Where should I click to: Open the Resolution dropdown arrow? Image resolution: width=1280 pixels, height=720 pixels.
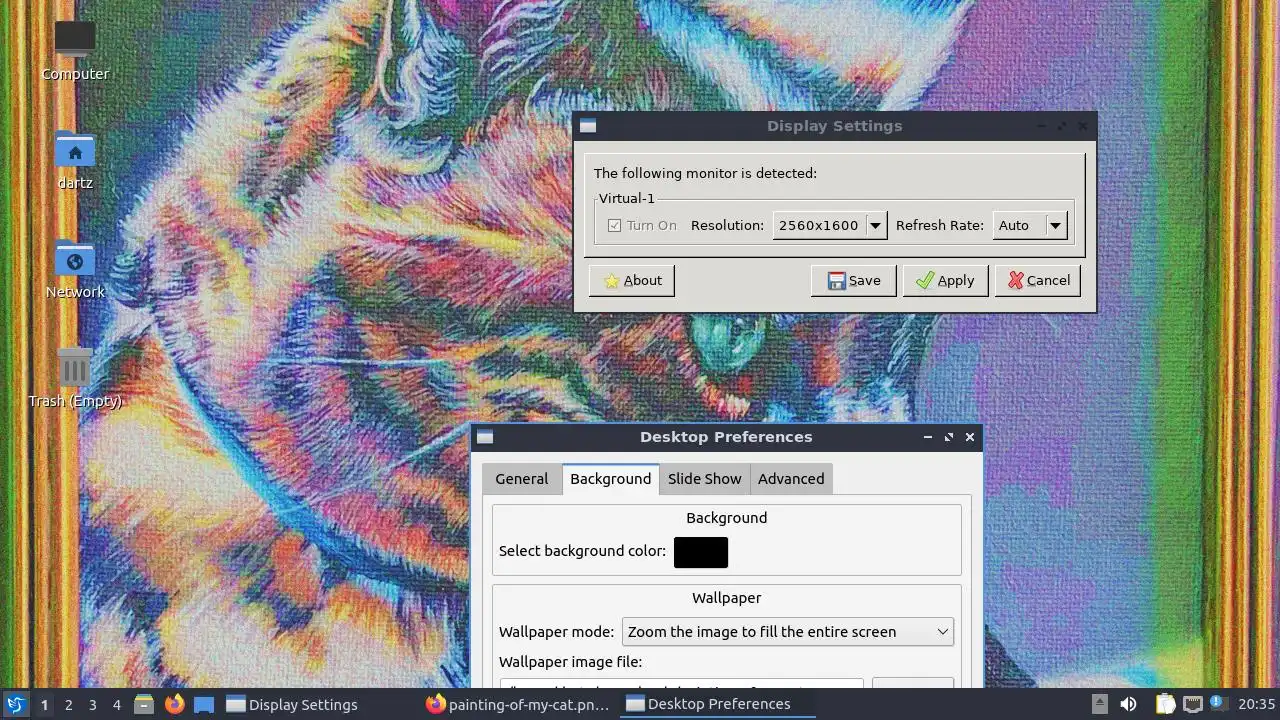[875, 225]
